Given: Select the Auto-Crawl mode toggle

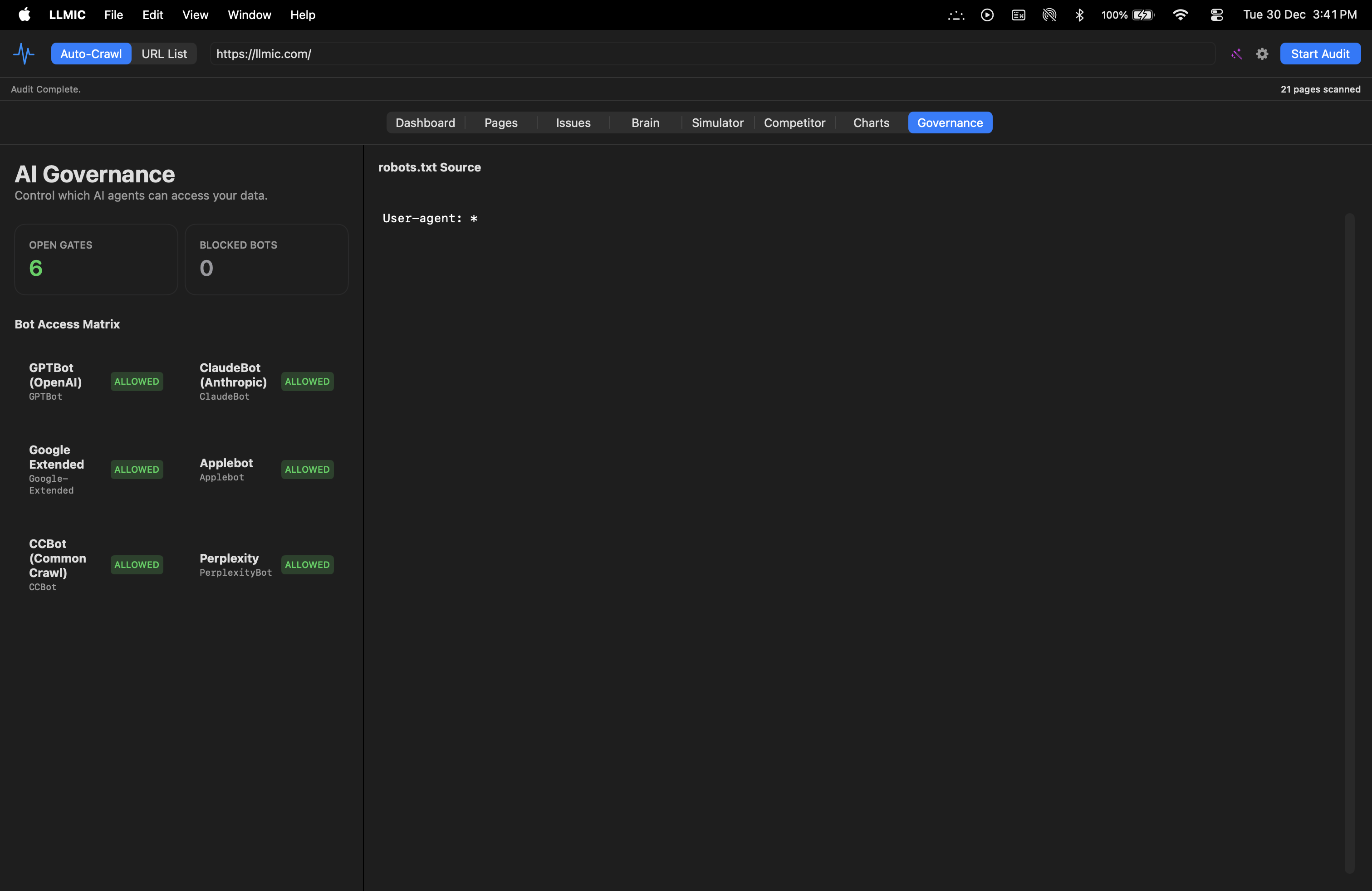Looking at the screenshot, I should [x=91, y=54].
